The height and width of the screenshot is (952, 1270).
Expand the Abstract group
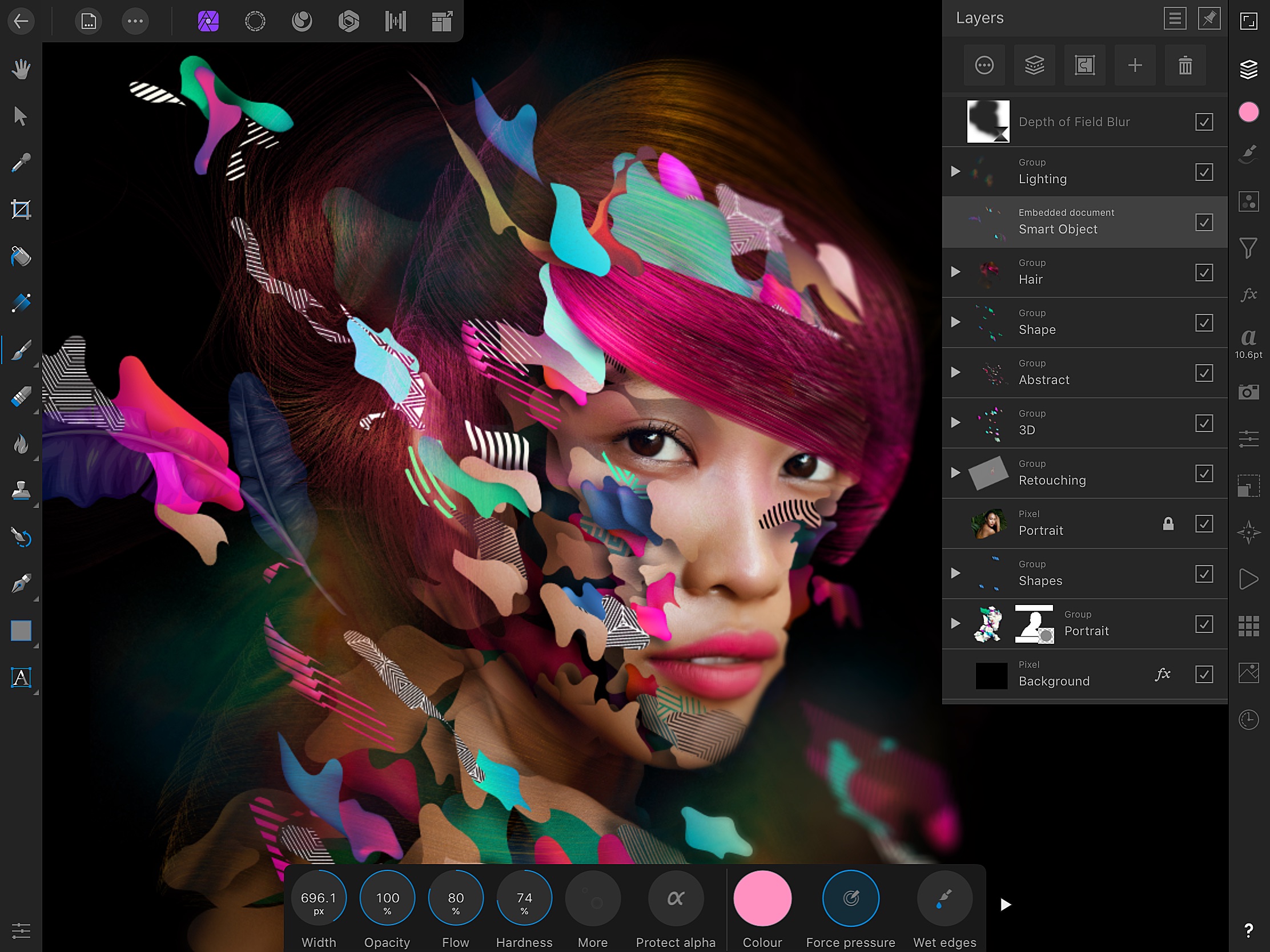click(x=955, y=373)
